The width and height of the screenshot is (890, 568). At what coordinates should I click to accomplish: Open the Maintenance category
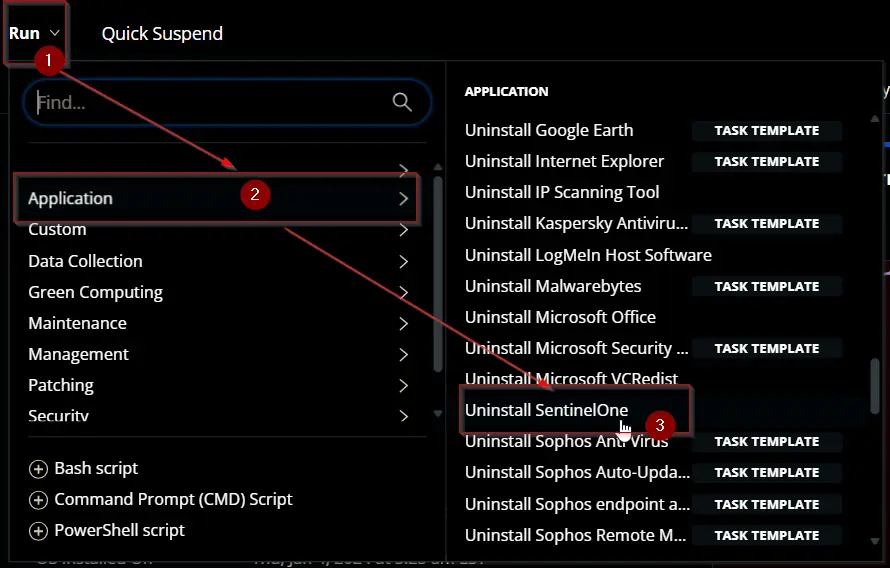click(x=219, y=323)
